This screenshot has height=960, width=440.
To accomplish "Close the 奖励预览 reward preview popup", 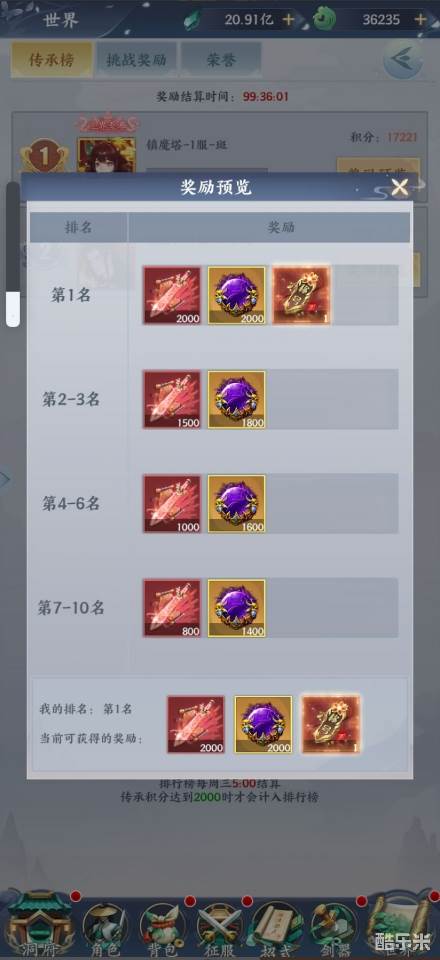I will point(400,187).
